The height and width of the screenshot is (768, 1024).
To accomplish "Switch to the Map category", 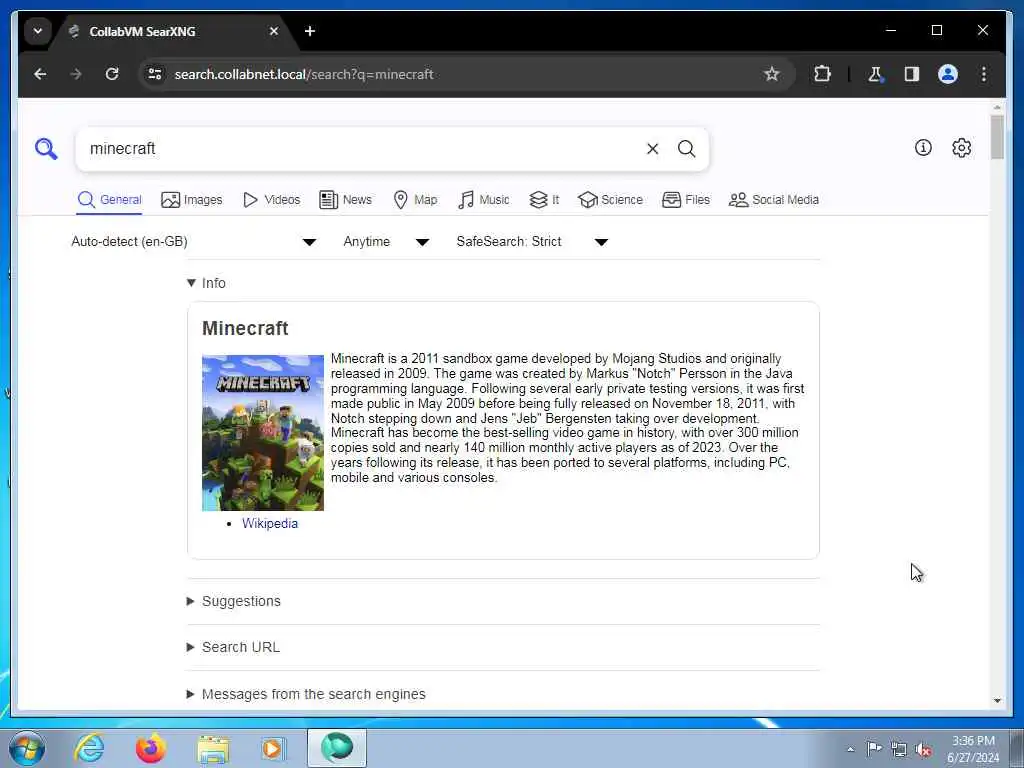I will (415, 200).
